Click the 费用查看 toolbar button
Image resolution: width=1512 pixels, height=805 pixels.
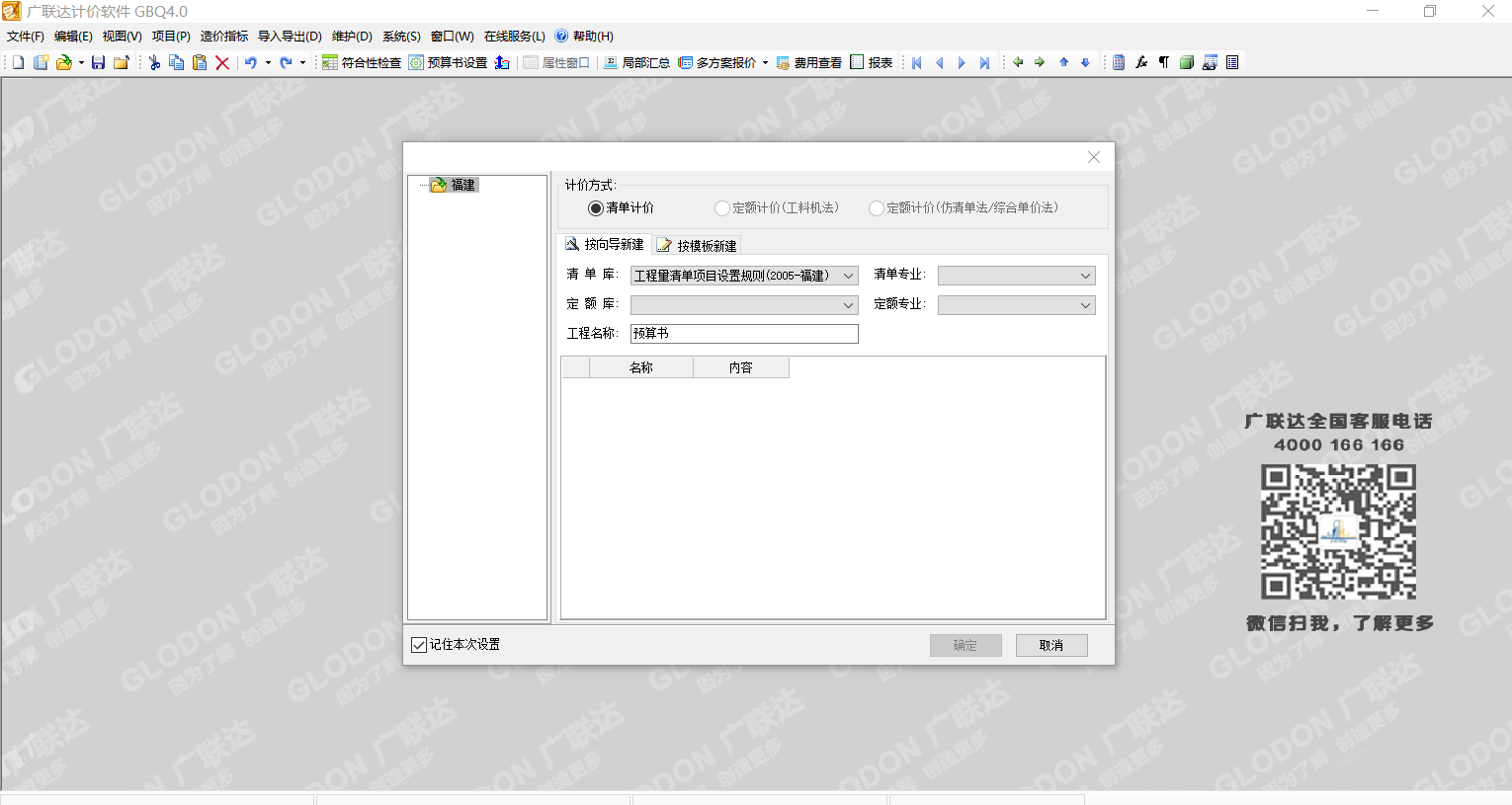click(809, 62)
